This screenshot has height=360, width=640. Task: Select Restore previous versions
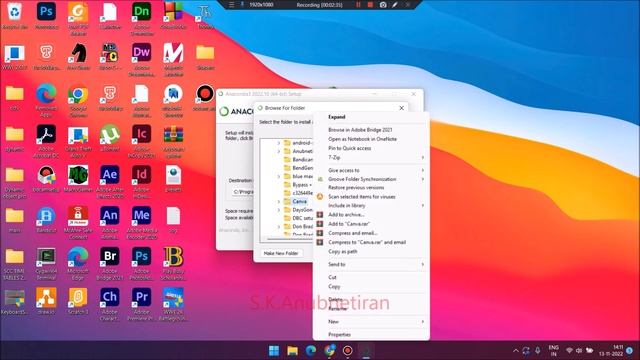coord(371,188)
